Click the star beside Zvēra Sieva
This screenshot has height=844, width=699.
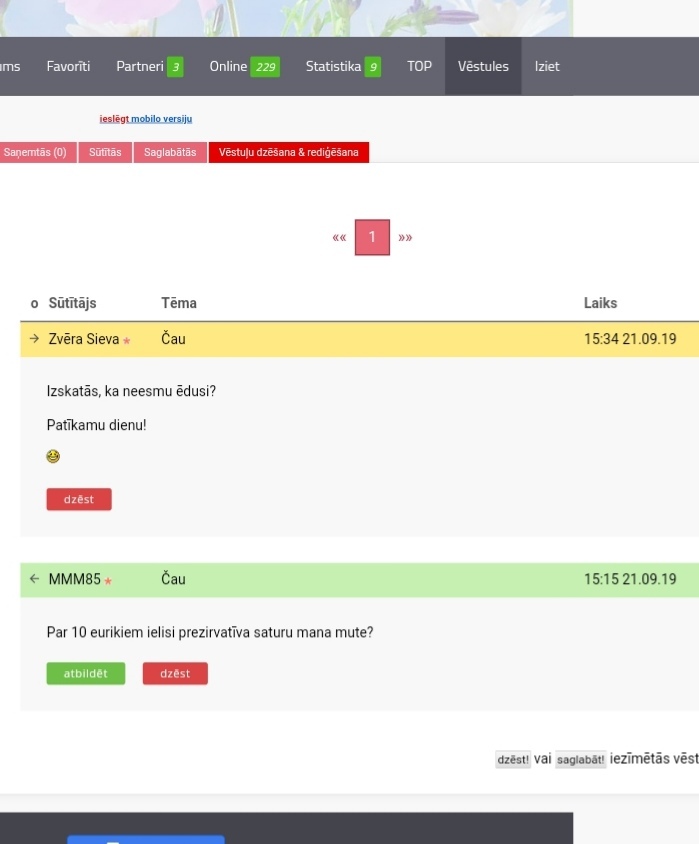[x=127, y=341]
